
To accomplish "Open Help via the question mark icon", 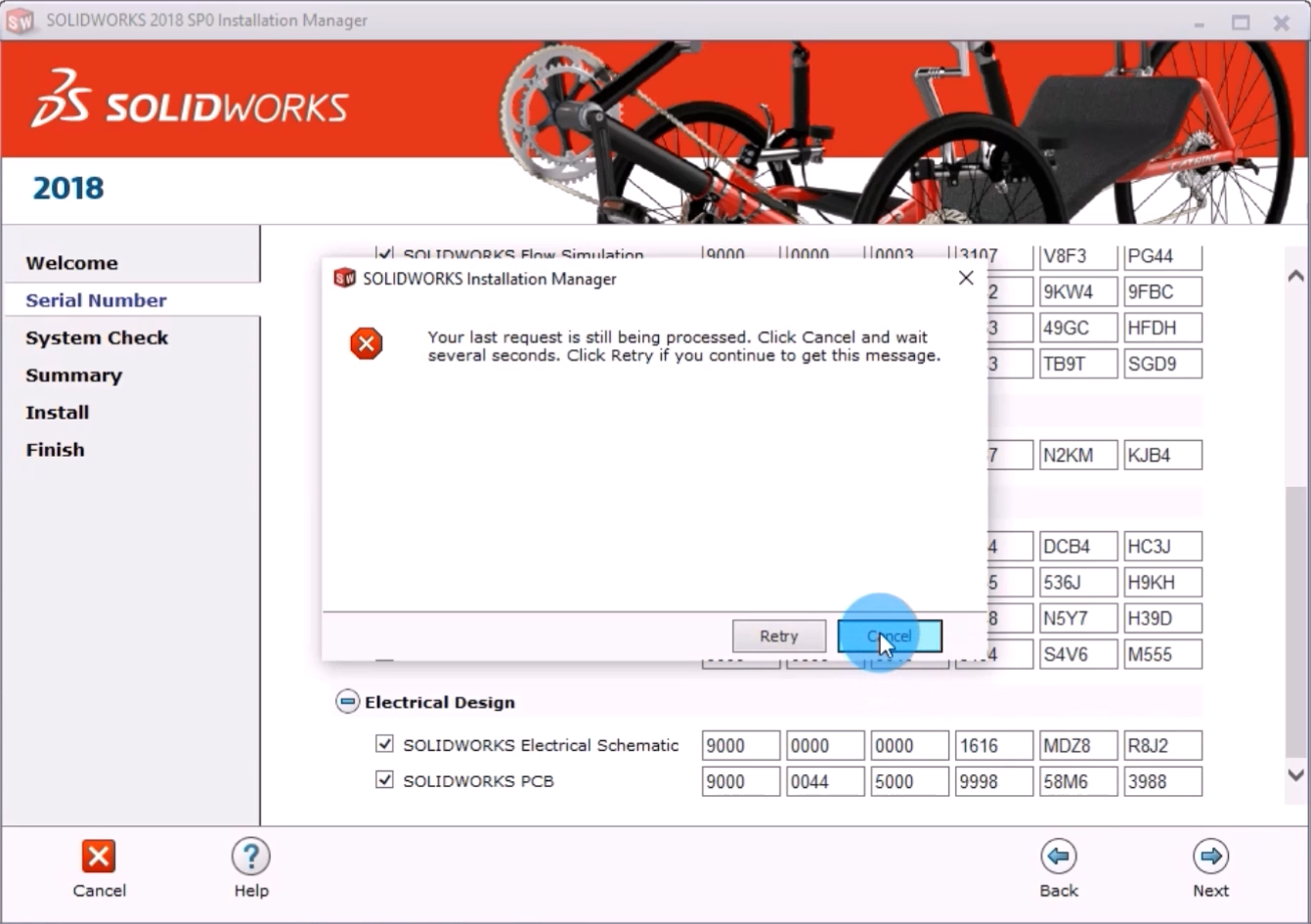I will 250,857.
